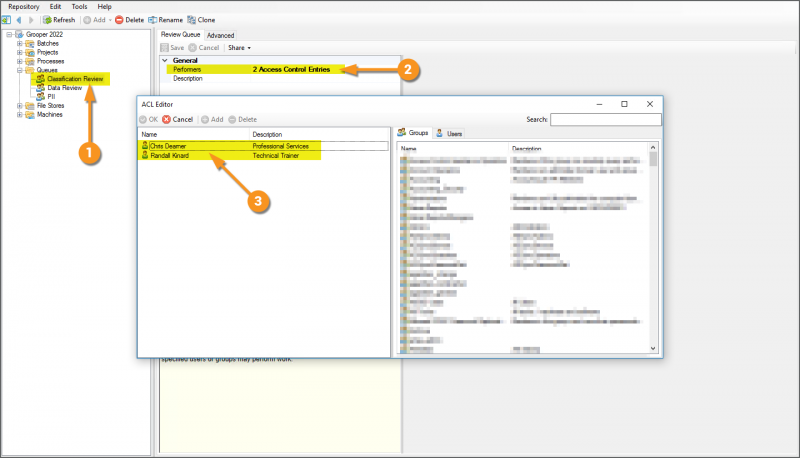The image size is (800, 458).
Task: Select the Classification Review queue
Action: click(x=75, y=79)
